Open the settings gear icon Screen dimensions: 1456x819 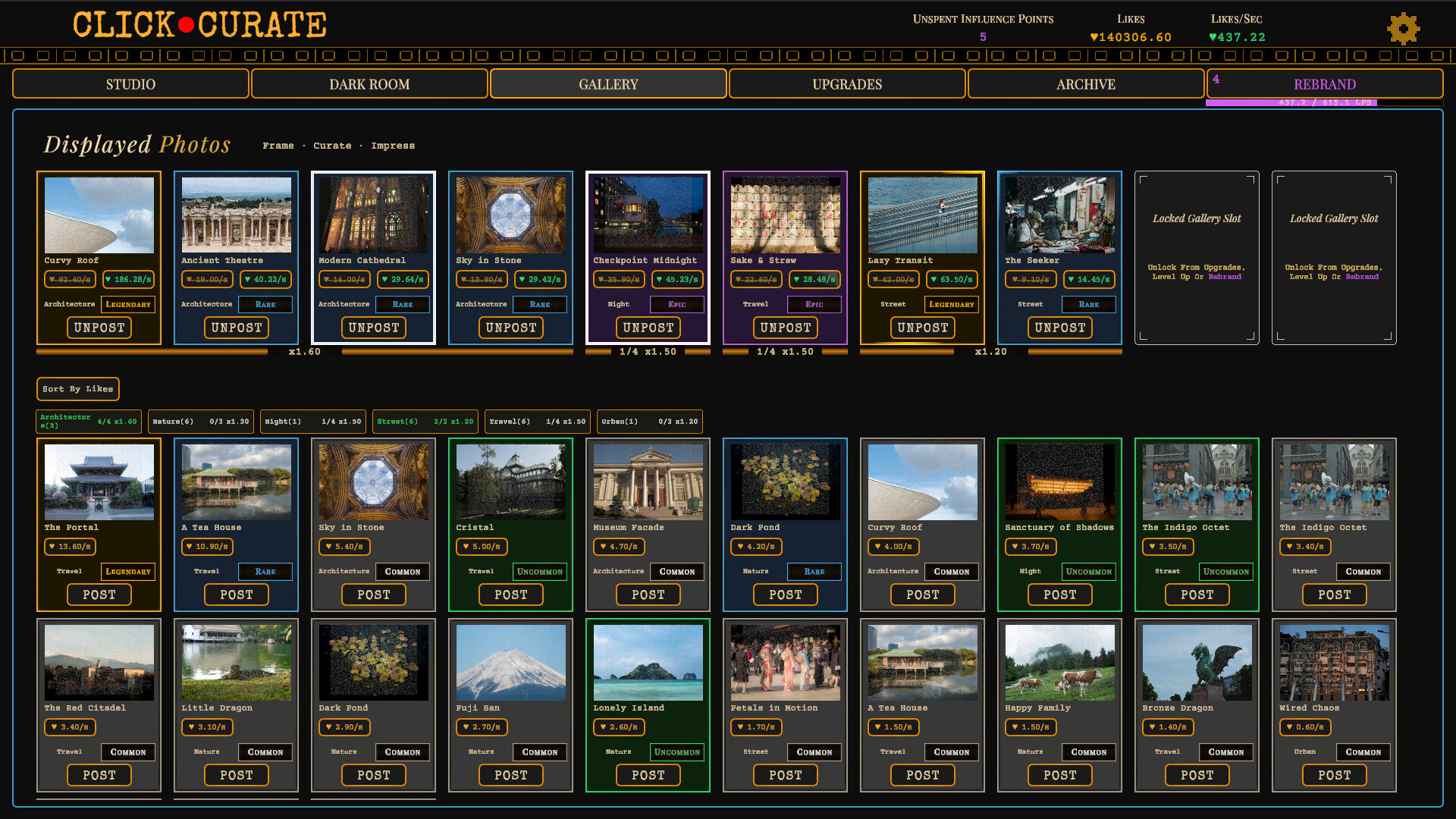click(x=1403, y=29)
